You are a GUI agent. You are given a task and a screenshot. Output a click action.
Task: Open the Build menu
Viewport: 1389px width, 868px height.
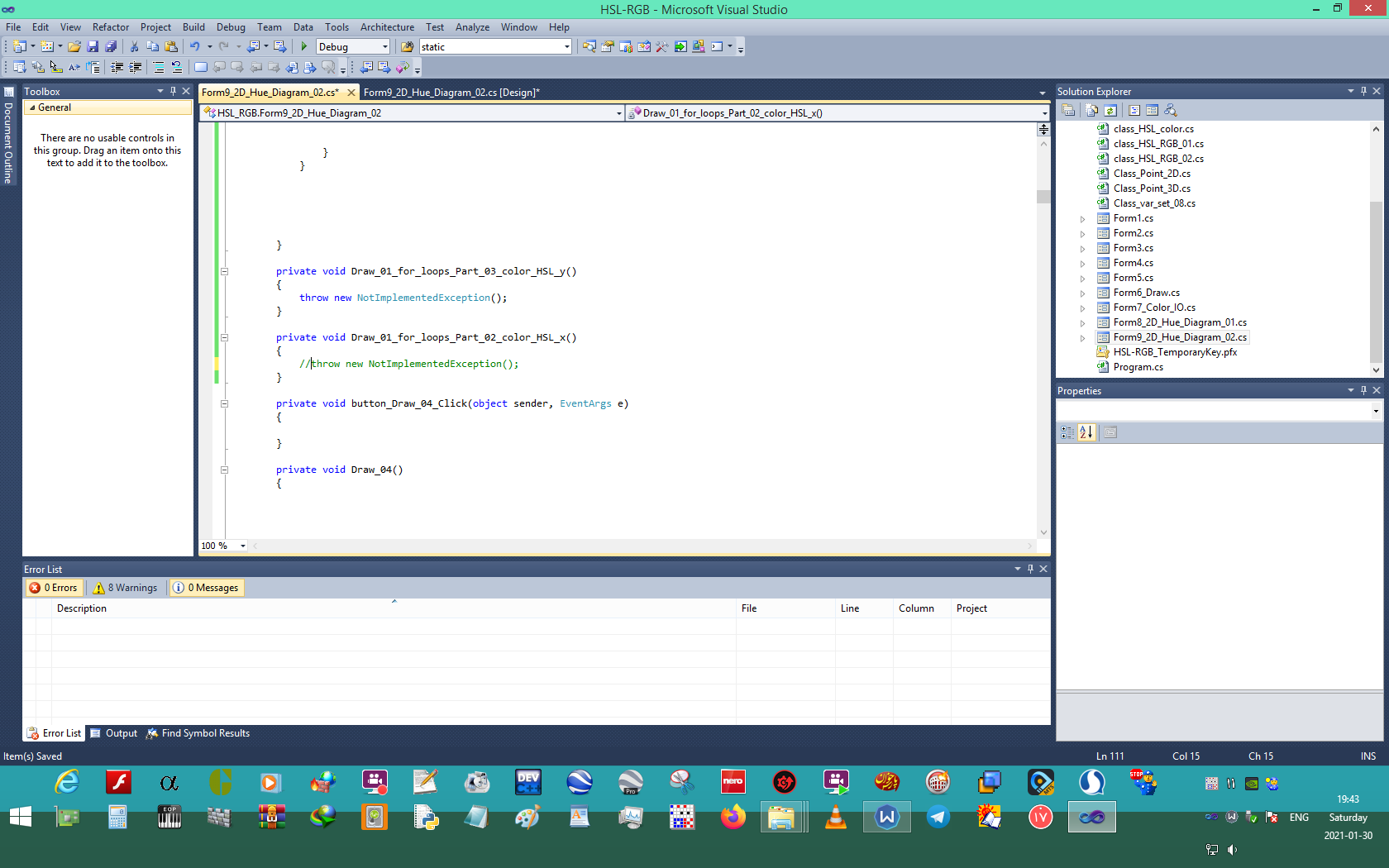[x=193, y=27]
